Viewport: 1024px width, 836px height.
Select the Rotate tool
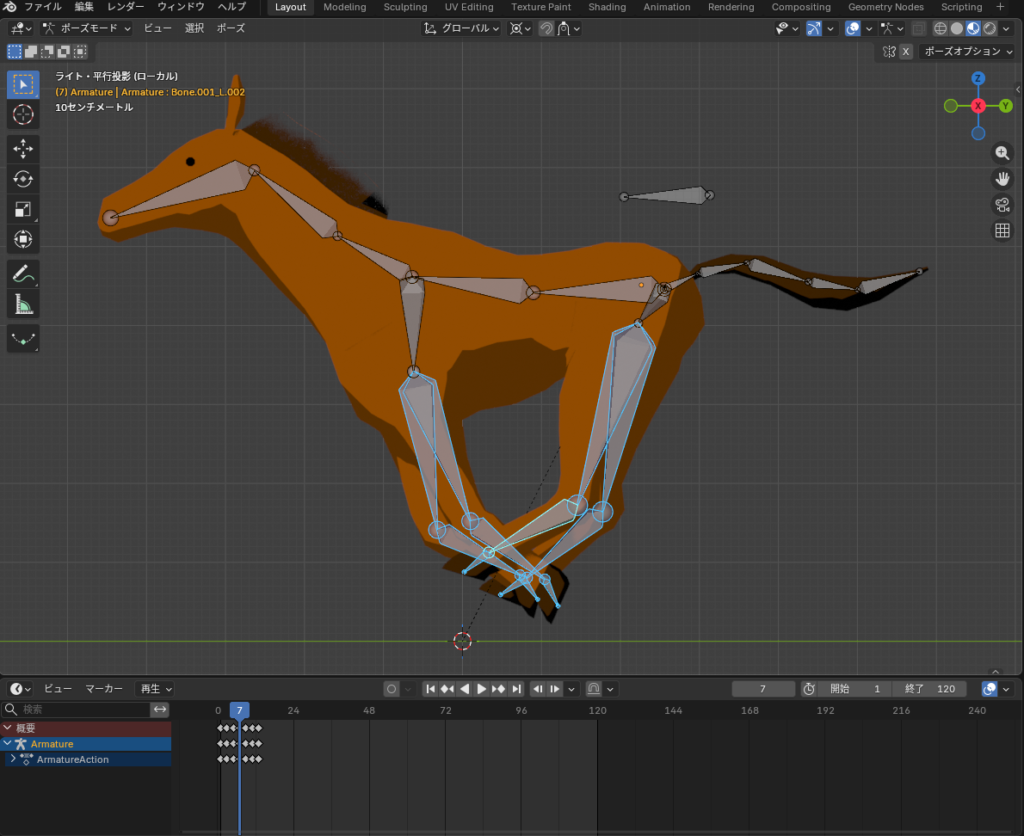[x=23, y=179]
